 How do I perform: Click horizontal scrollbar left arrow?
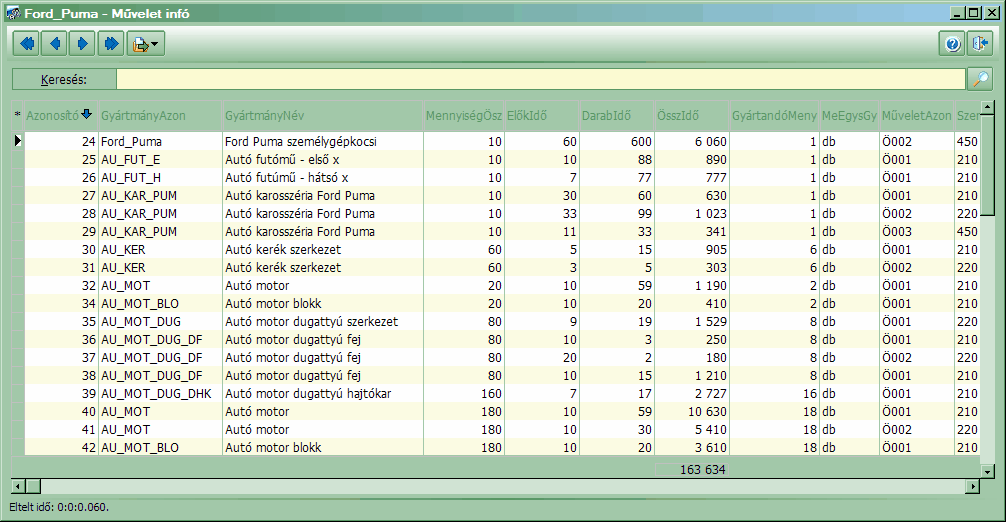tap(18, 486)
